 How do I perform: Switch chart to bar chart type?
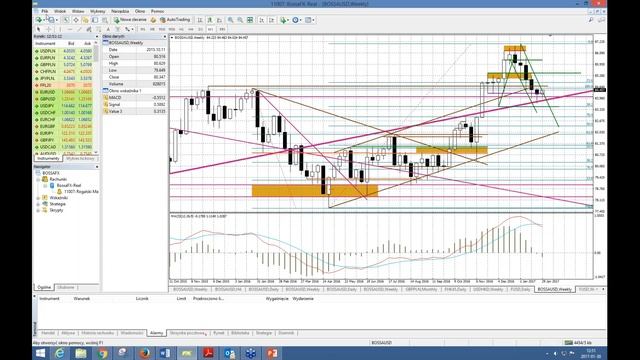tap(199, 20)
